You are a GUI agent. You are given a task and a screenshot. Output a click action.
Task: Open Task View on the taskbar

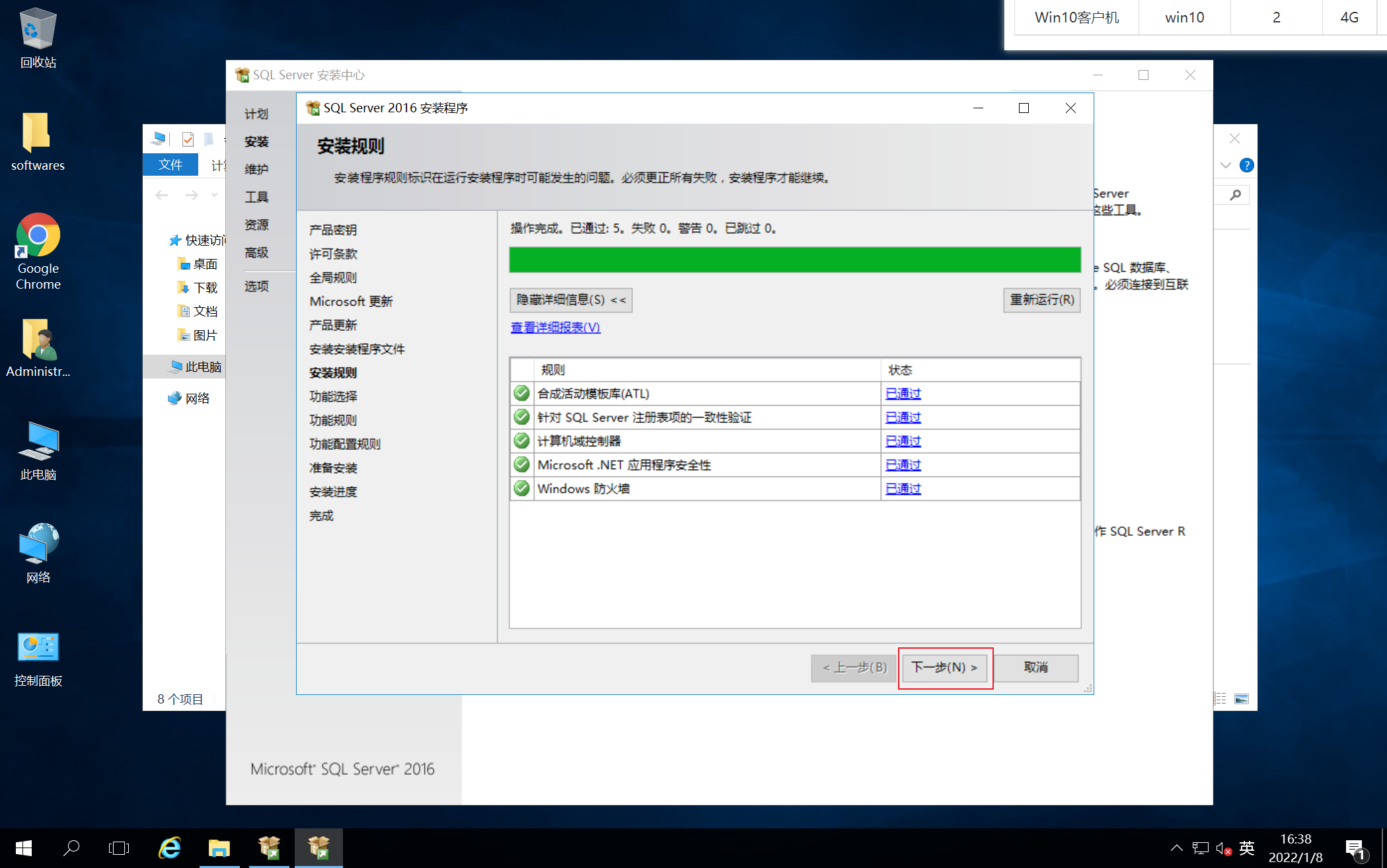click(119, 848)
